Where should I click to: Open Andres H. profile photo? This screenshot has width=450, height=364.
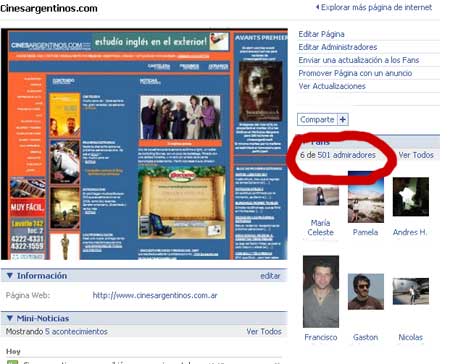click(411, 197)
